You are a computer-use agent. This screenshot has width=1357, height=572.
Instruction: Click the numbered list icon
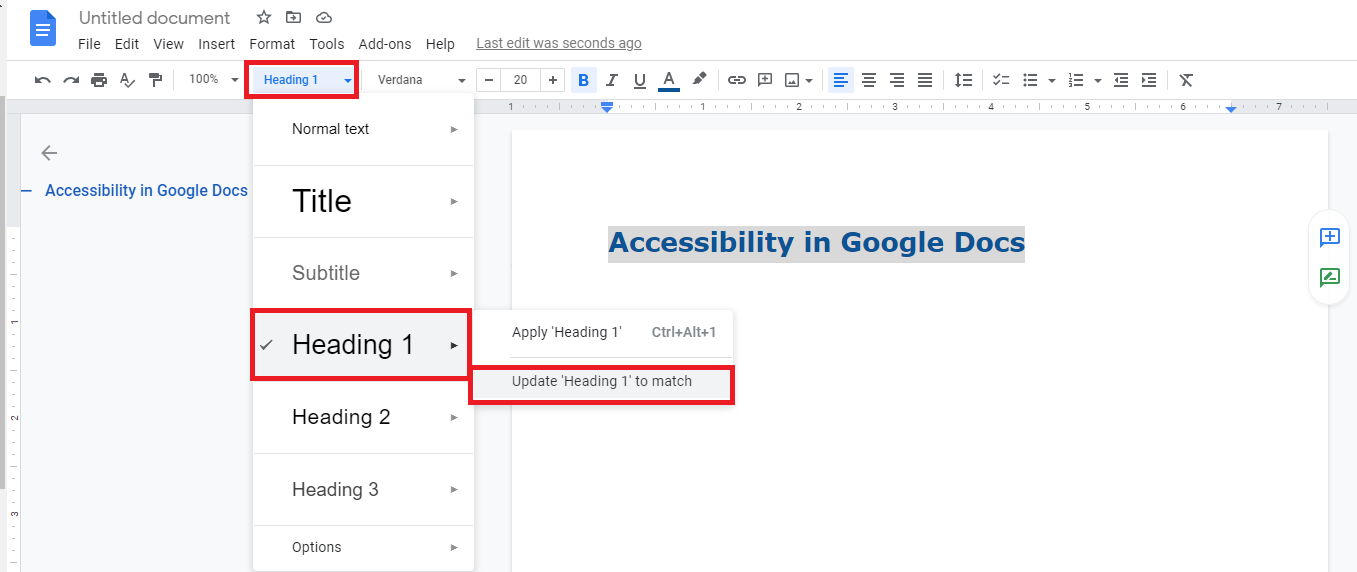coord(1076,80)
